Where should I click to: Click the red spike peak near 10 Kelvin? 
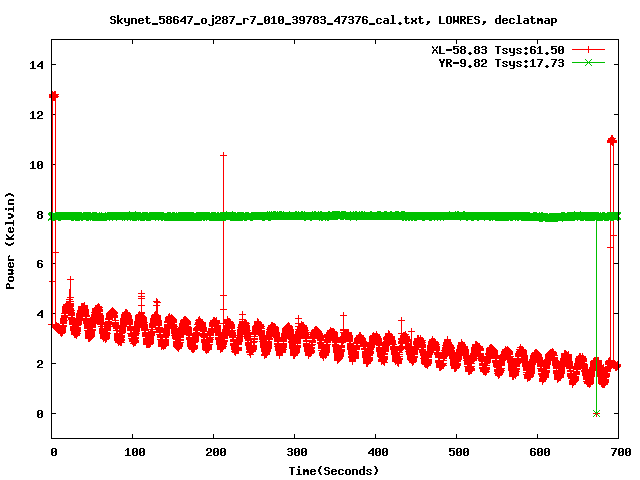[223, 155]
